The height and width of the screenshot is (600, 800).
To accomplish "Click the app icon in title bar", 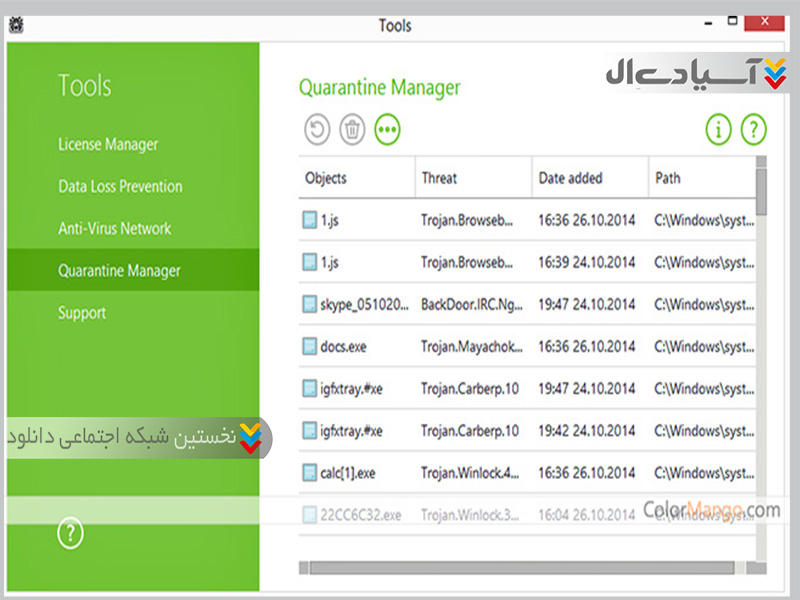I will 15,24.
